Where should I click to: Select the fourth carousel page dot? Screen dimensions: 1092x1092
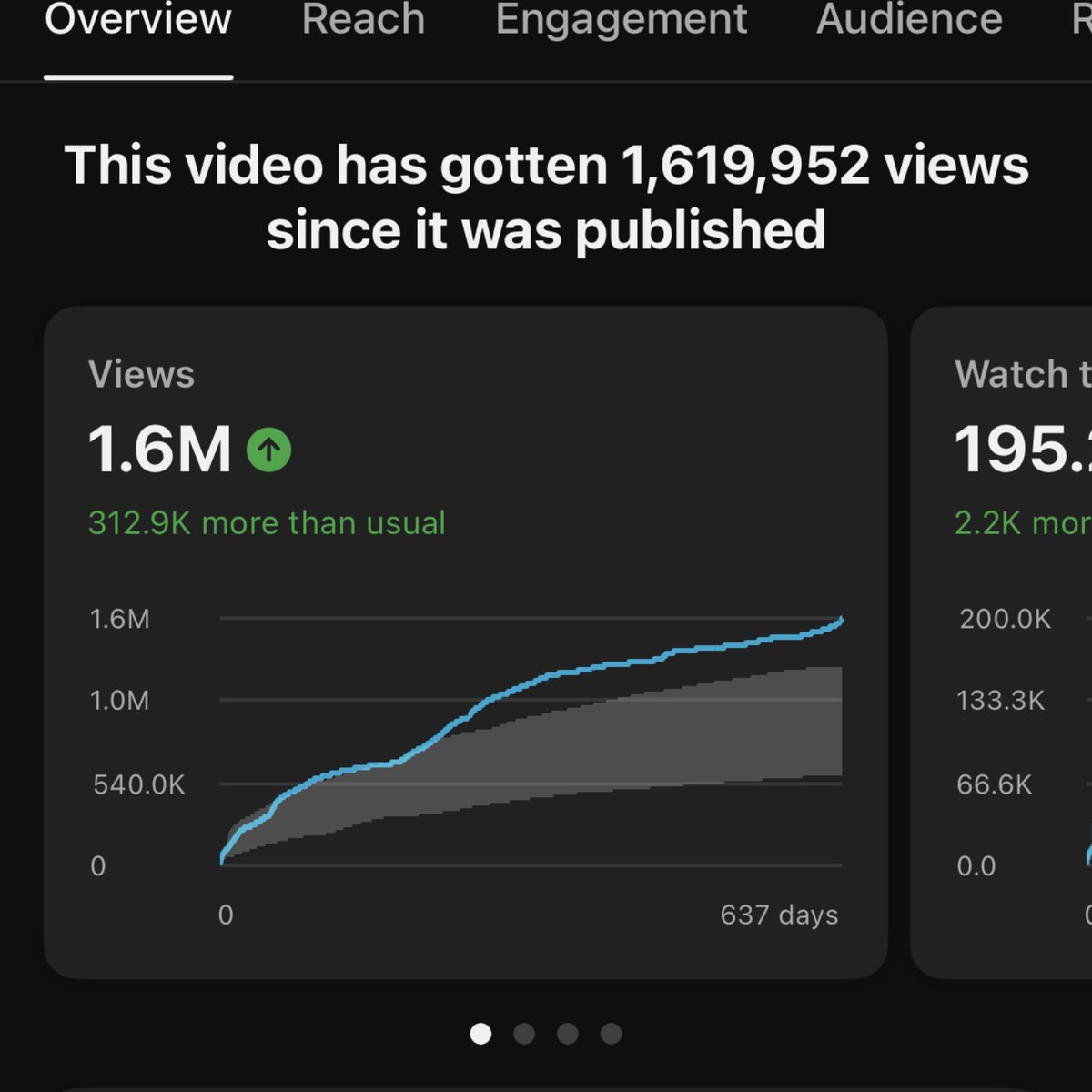click(x=612, y=1034)
